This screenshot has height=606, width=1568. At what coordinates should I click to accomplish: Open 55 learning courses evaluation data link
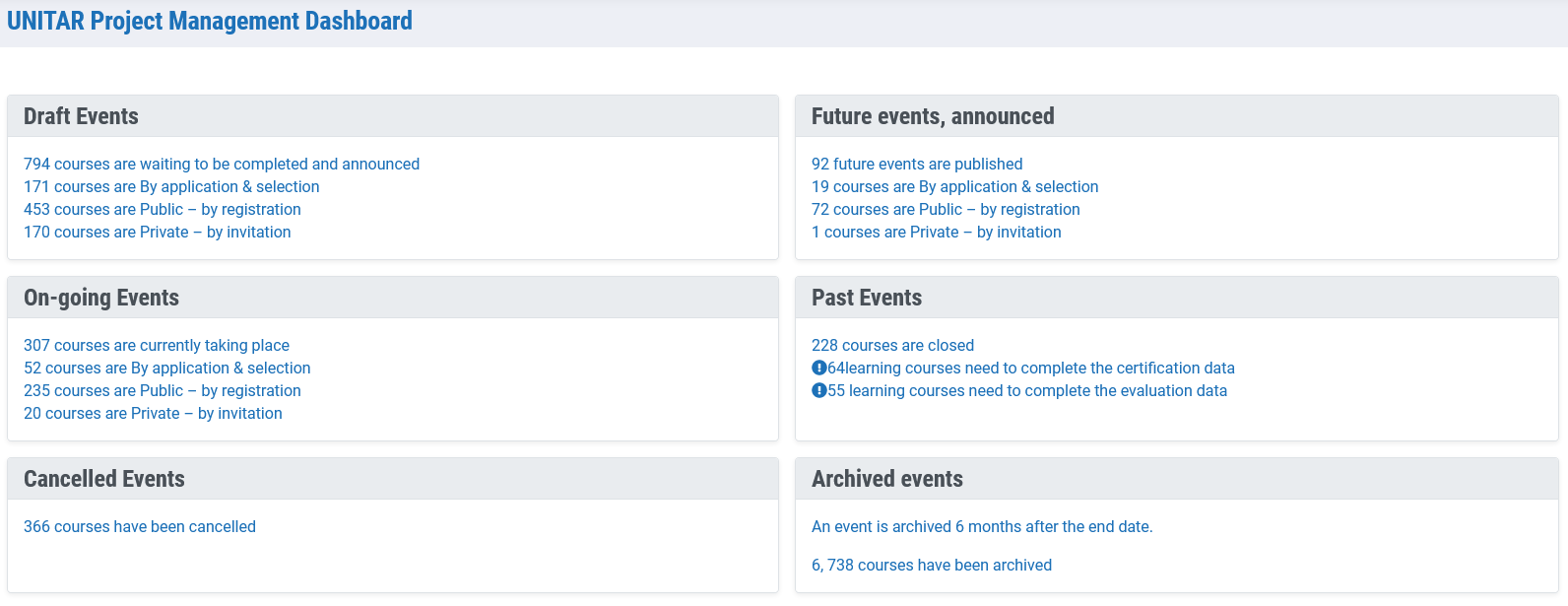click(x=1027, y=390)
